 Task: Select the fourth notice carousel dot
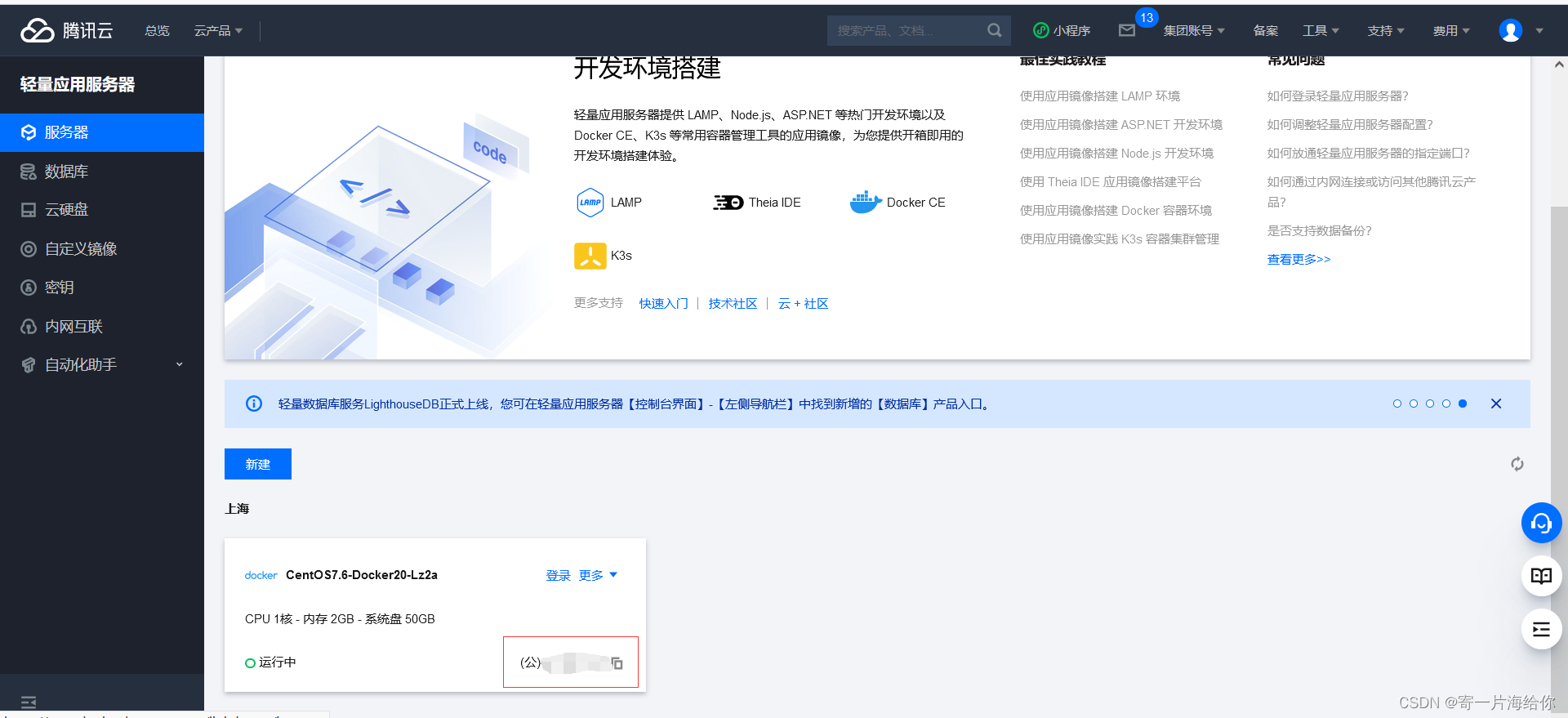(x=1446, y=404)
